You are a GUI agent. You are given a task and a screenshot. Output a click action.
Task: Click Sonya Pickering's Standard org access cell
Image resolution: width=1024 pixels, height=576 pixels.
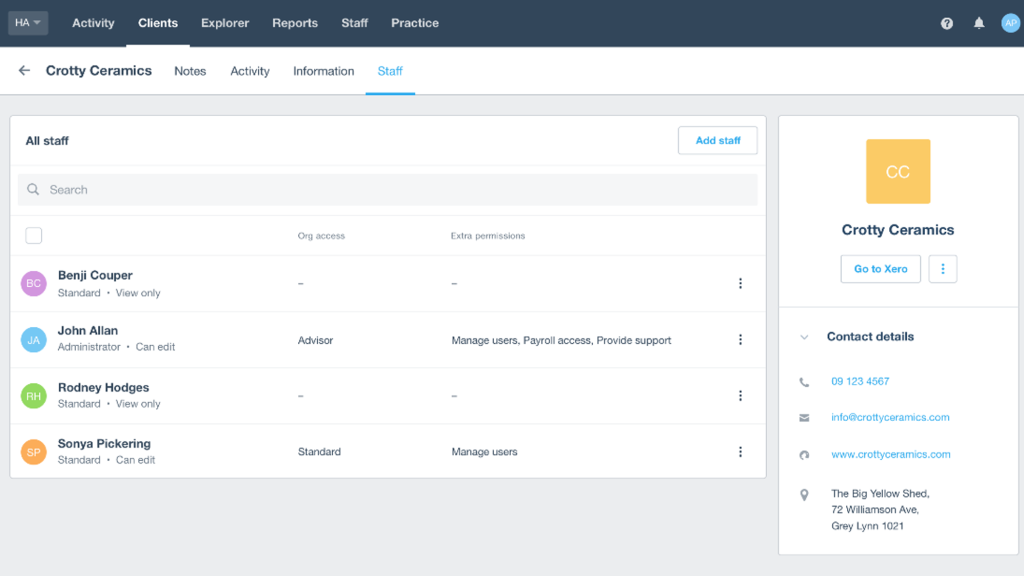click(319, 452)
